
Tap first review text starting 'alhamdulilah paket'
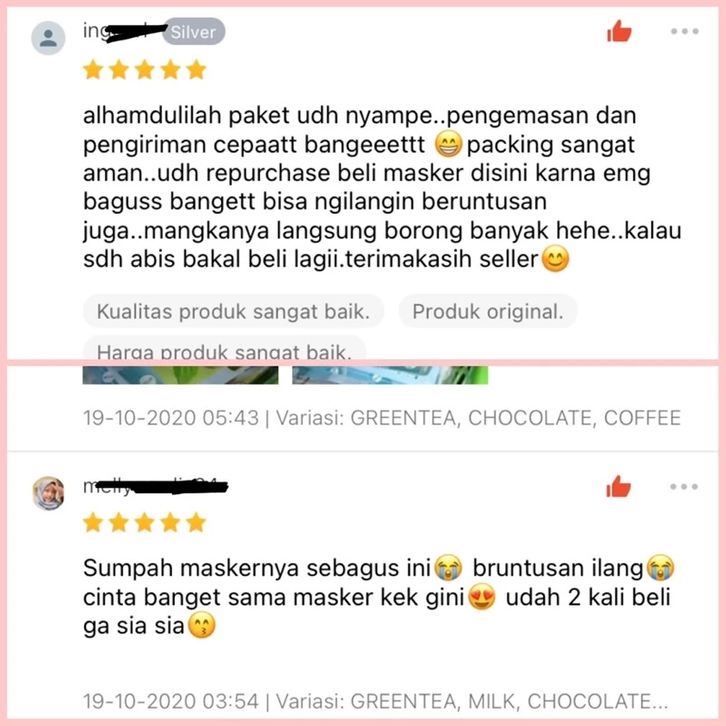(x=382, y=187)
